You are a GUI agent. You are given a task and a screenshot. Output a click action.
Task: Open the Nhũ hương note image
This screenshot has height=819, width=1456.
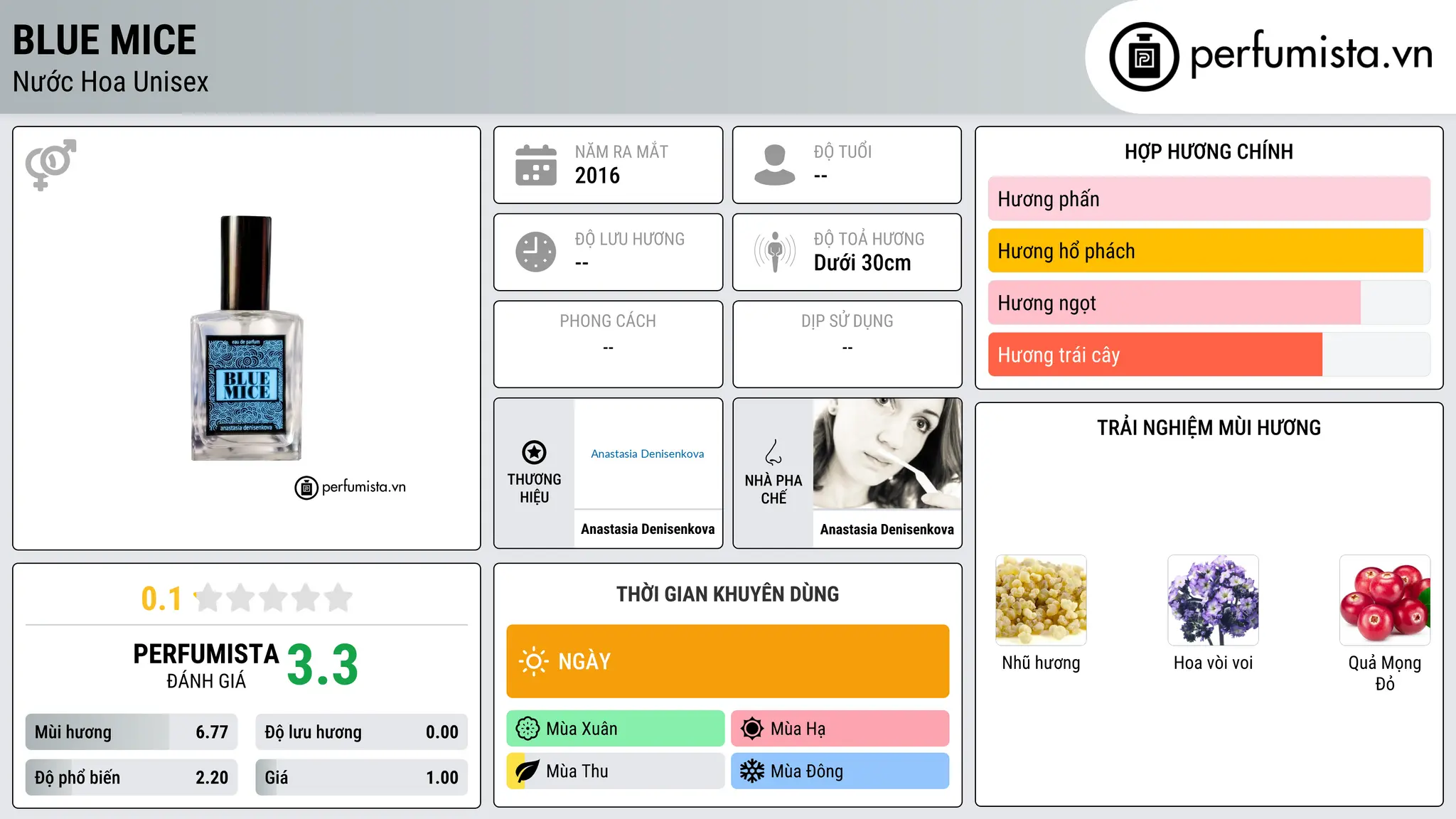pos(1041,600)
